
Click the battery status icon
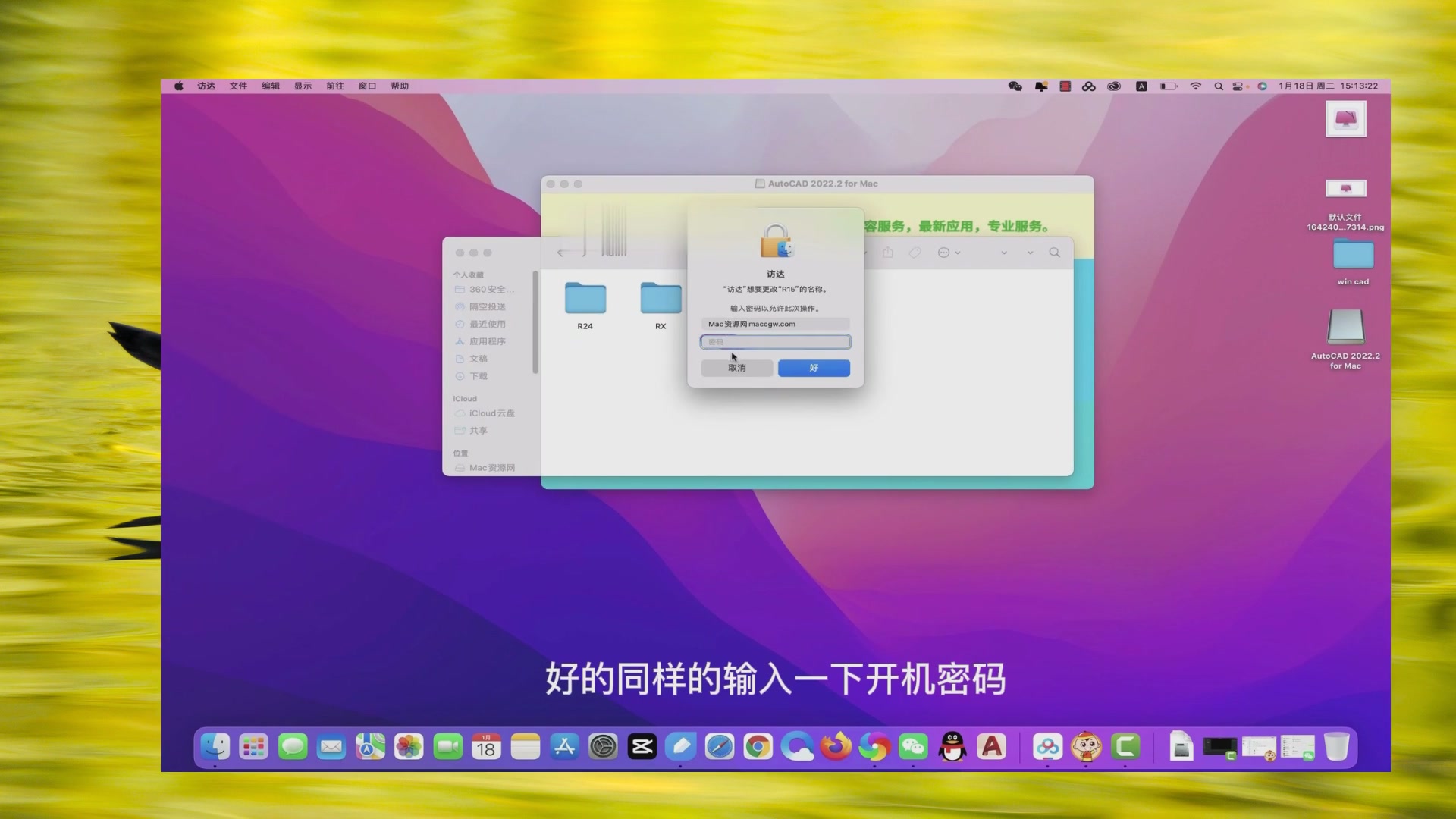point(1169,86)
